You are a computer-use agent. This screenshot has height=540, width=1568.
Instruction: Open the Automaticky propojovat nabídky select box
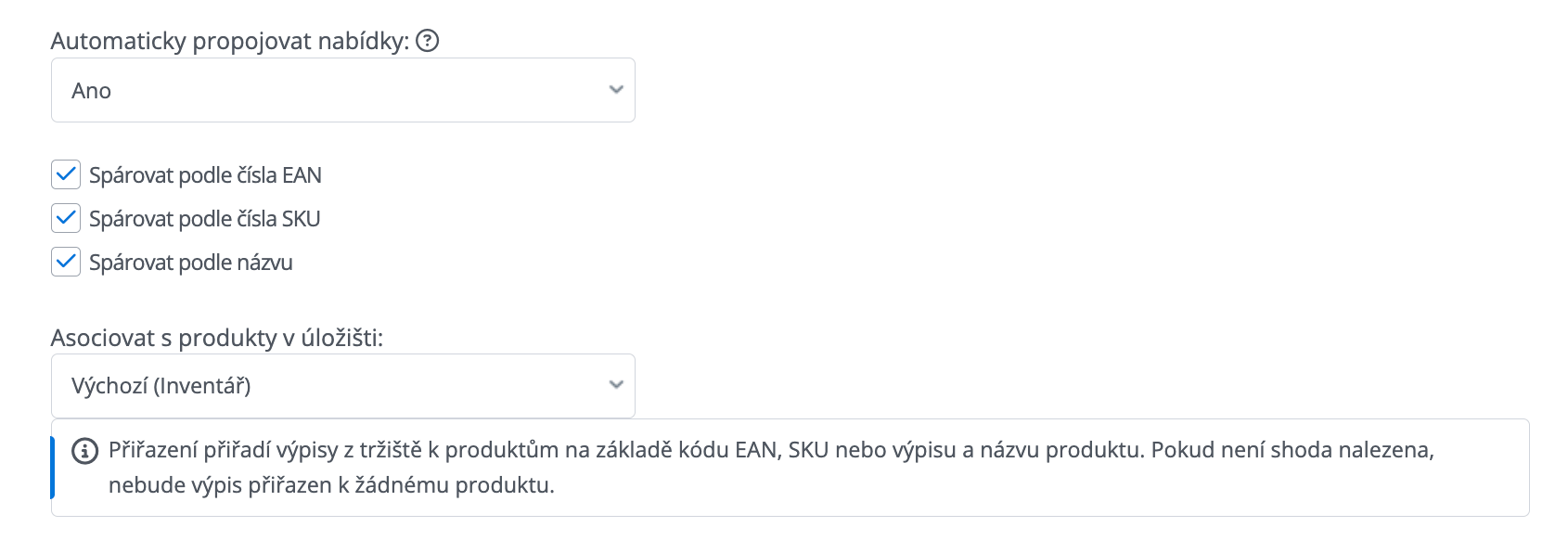point(342,90)
